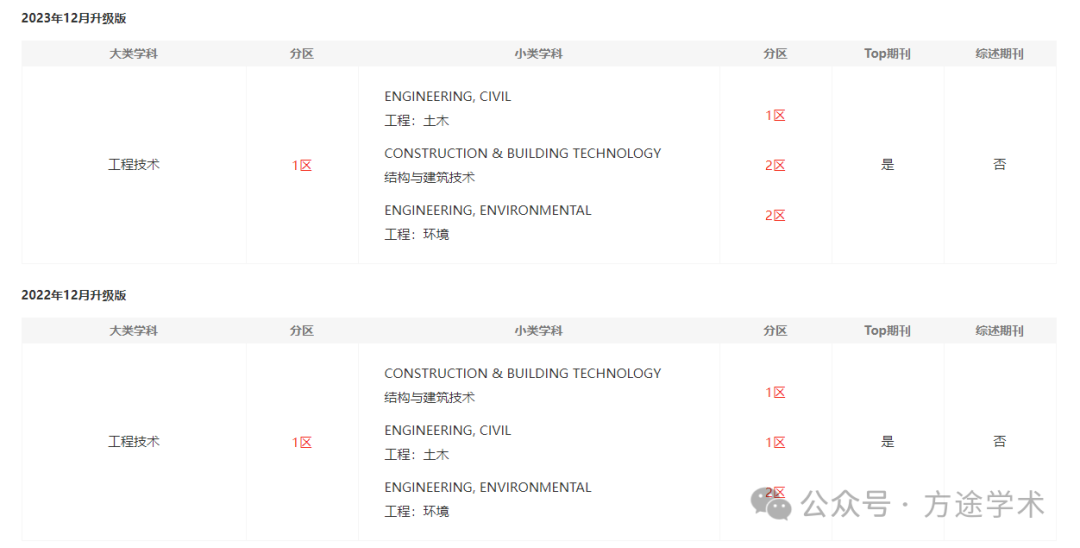
Task: Click 综述期刊 header in the 2023 table
Action: [x=999, y=54]
